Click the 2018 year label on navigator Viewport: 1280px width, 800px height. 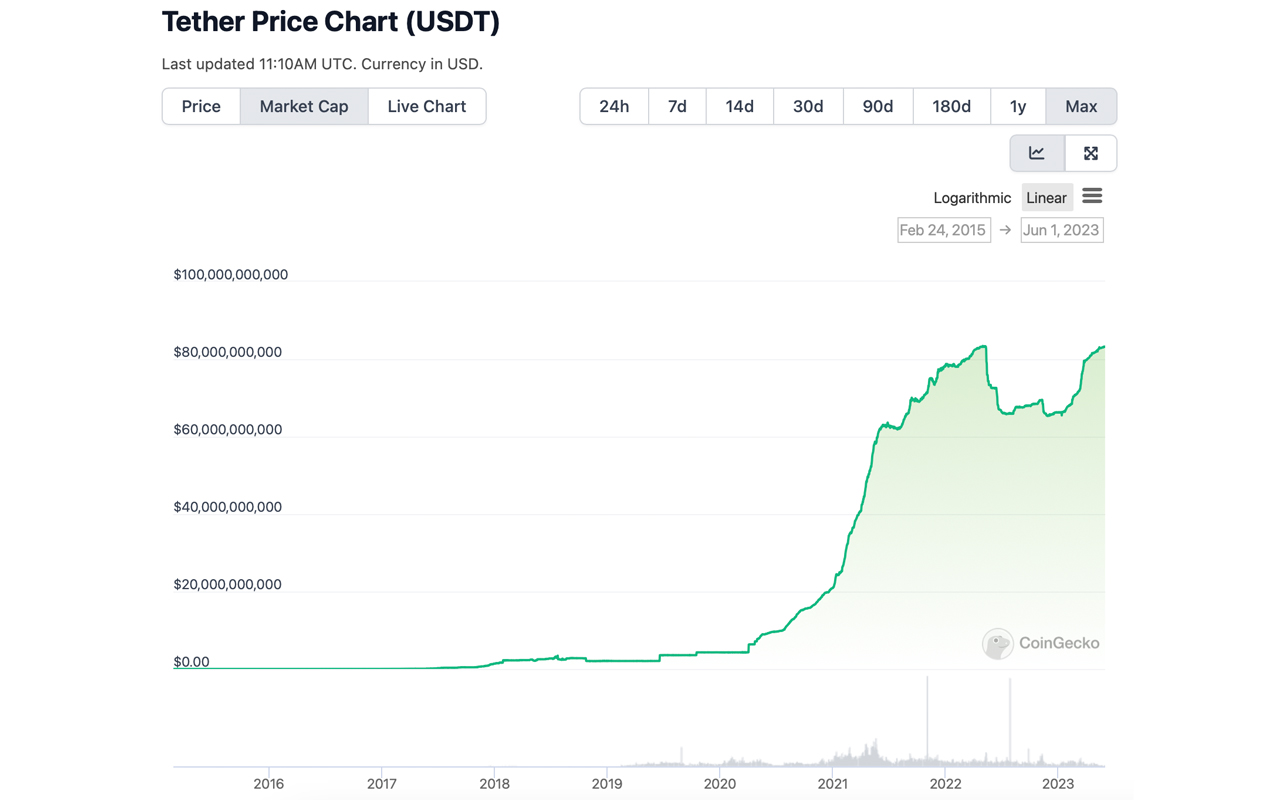(x=494, y=784)
